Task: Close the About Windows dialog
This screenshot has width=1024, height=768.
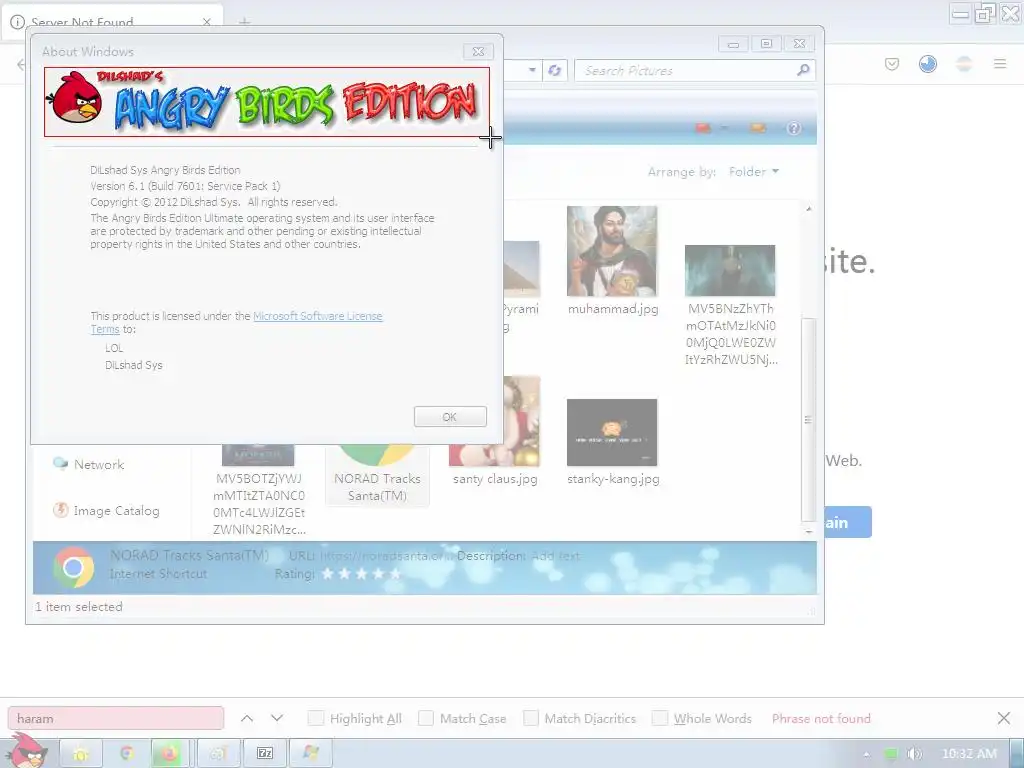Action: tap(479, 52)
